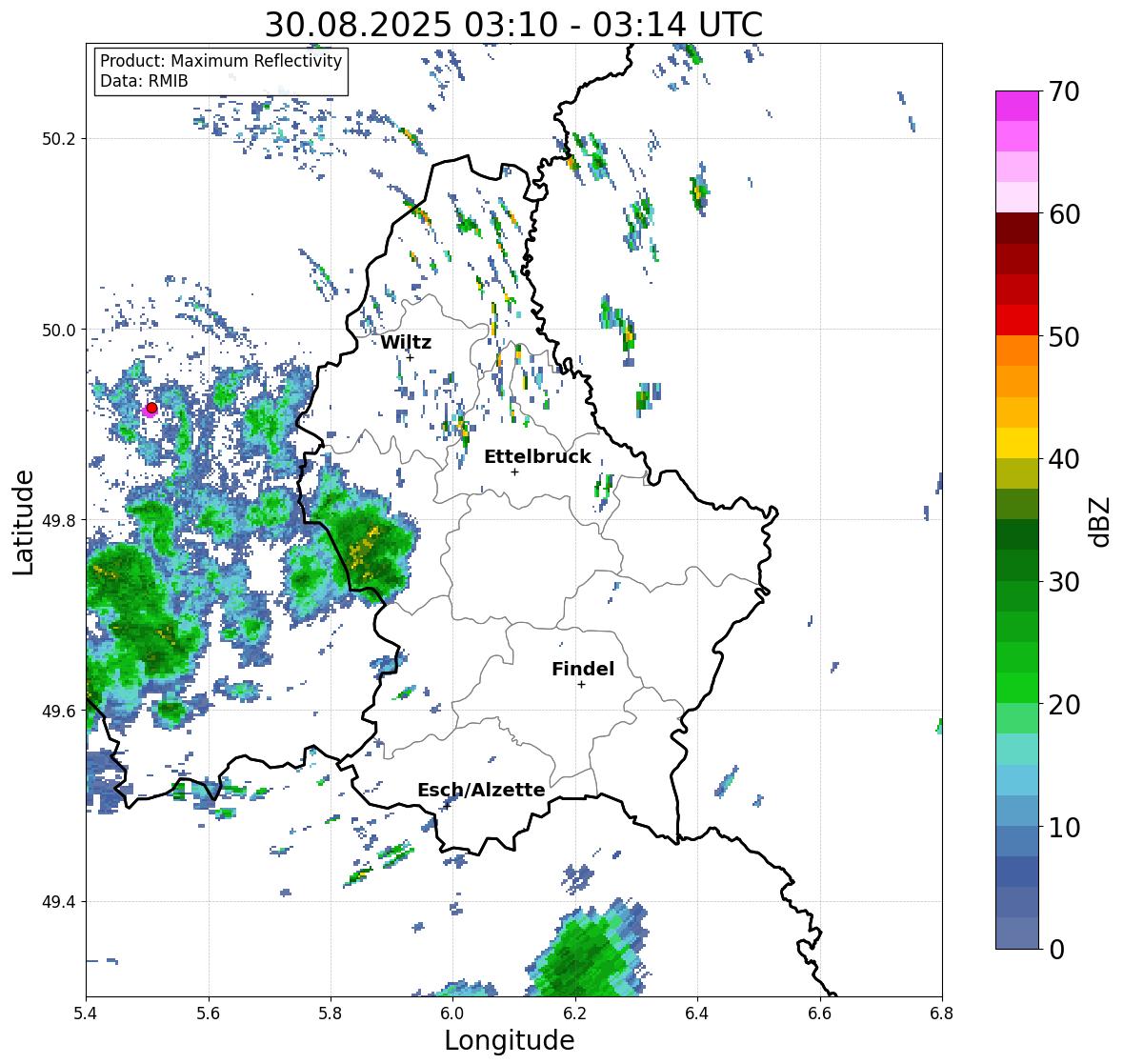Click the 70 value on the colorbar
Viewport: 1123px width, 1064px height.
(x=1064, y=91)
